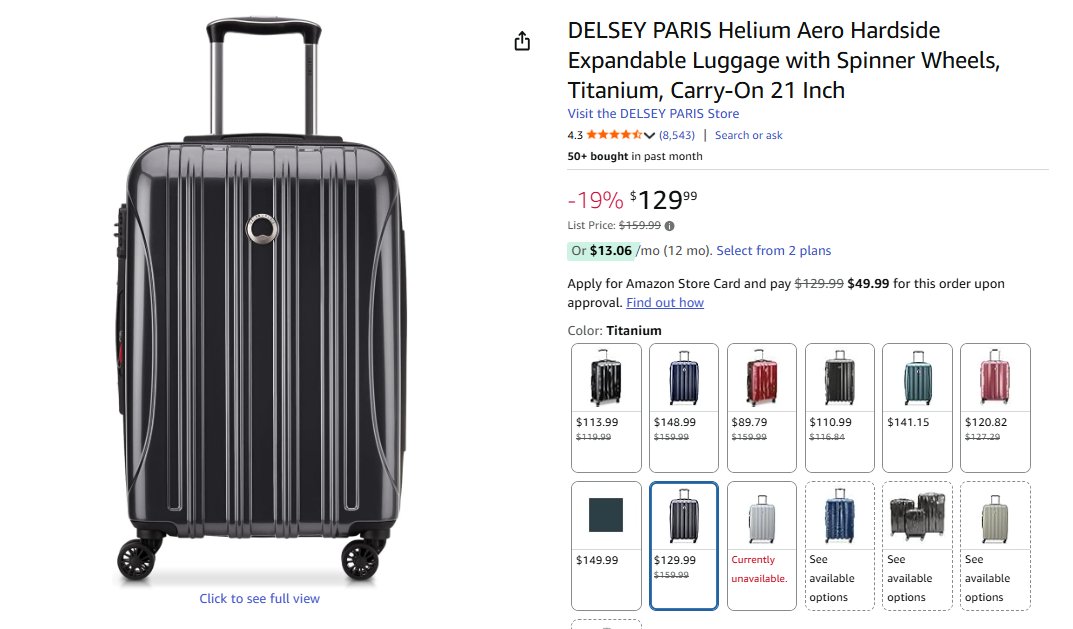Screen dimensions: 1073x629
Task: Choose the navy blue suitcase at $148.99
Action: tap(684, 408)
